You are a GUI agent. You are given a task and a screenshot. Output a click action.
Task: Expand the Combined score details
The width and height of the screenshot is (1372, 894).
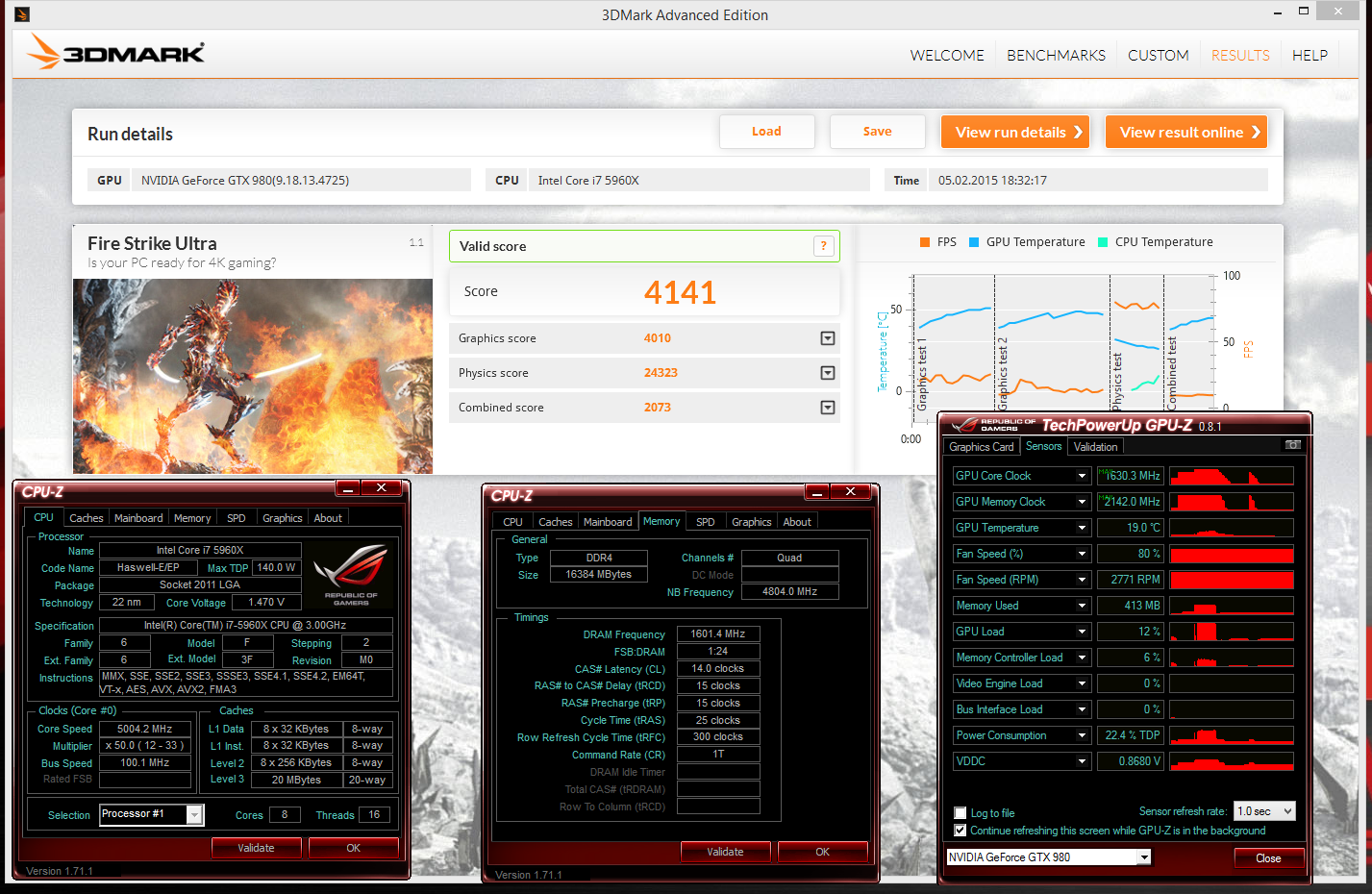827,408
